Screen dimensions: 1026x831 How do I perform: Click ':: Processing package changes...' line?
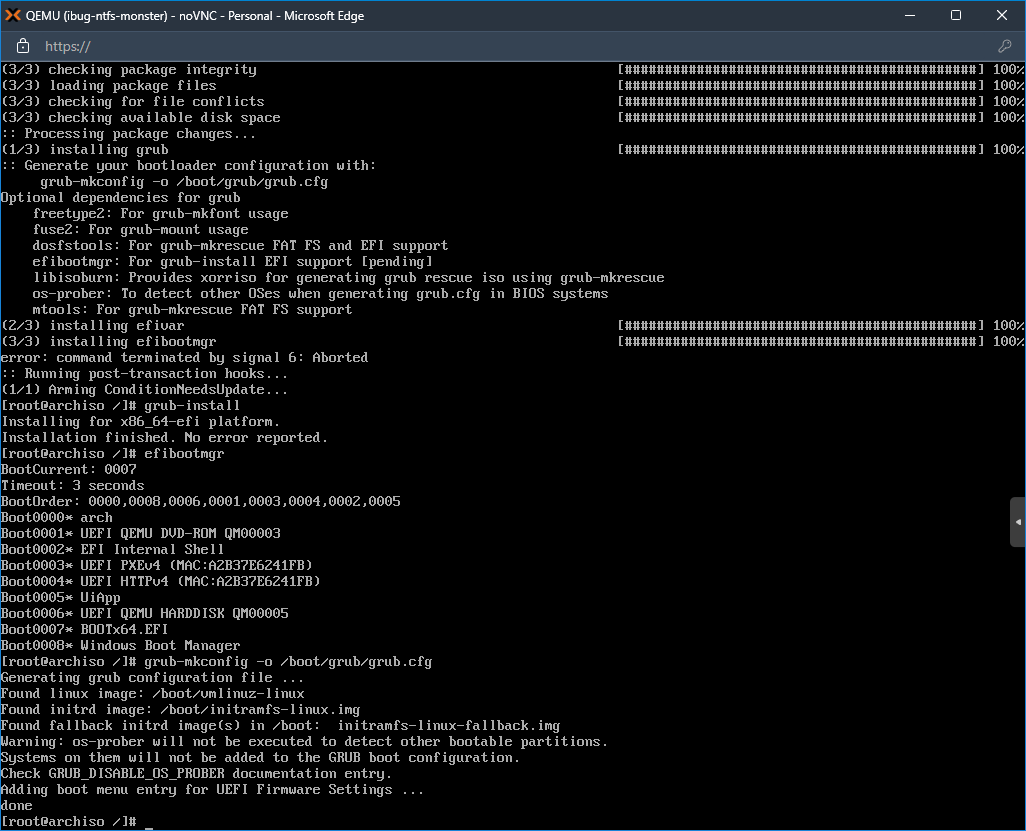128,134
